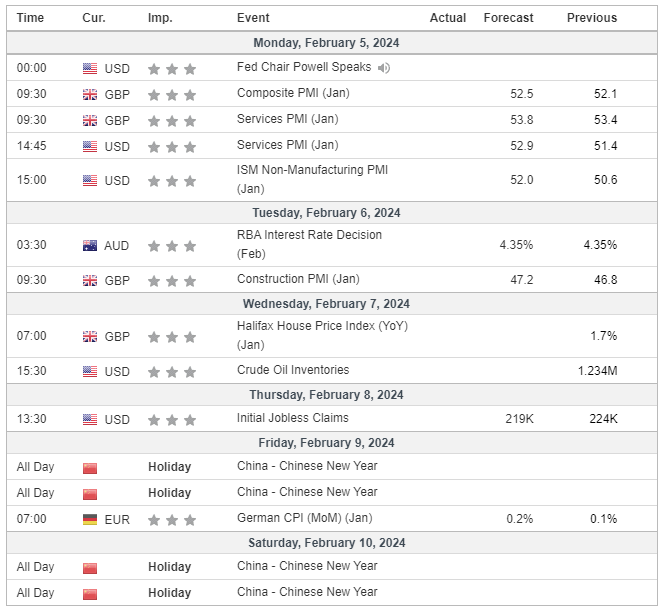Viewport: 666px width, 613px height.
Task: Click the Forecast column header
Action: [x=508, y=18]
